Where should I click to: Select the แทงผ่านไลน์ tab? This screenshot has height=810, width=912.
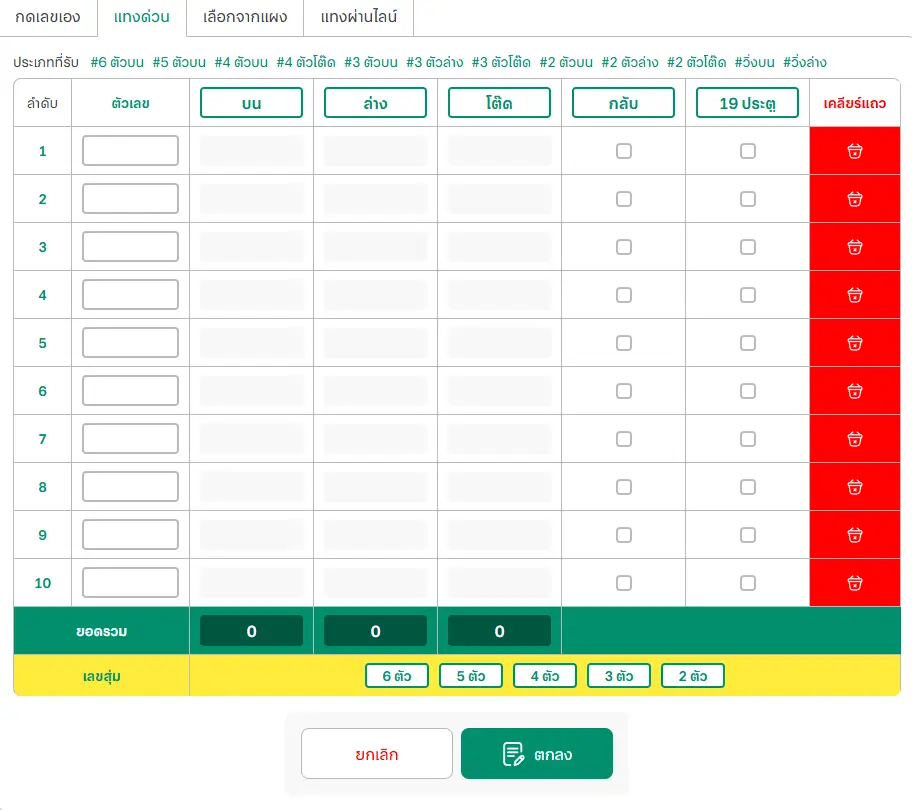[x=359, y=17]
